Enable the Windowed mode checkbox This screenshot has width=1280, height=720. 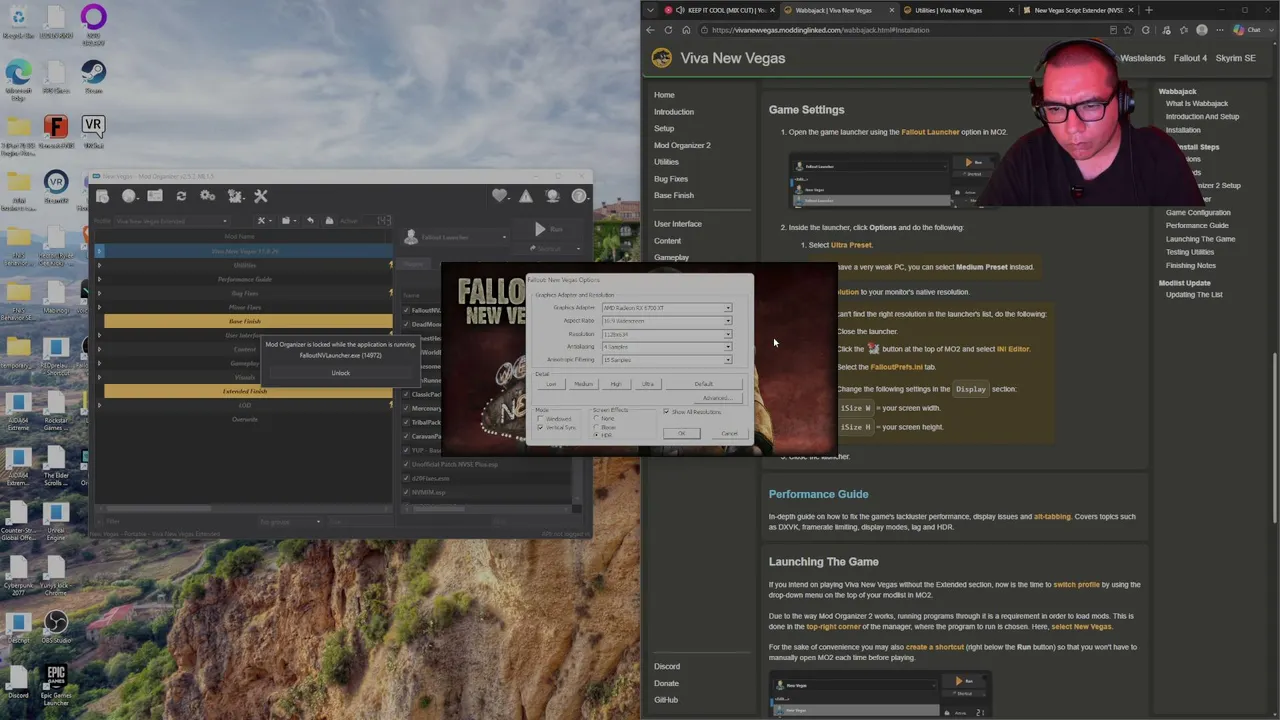point(541,418)
